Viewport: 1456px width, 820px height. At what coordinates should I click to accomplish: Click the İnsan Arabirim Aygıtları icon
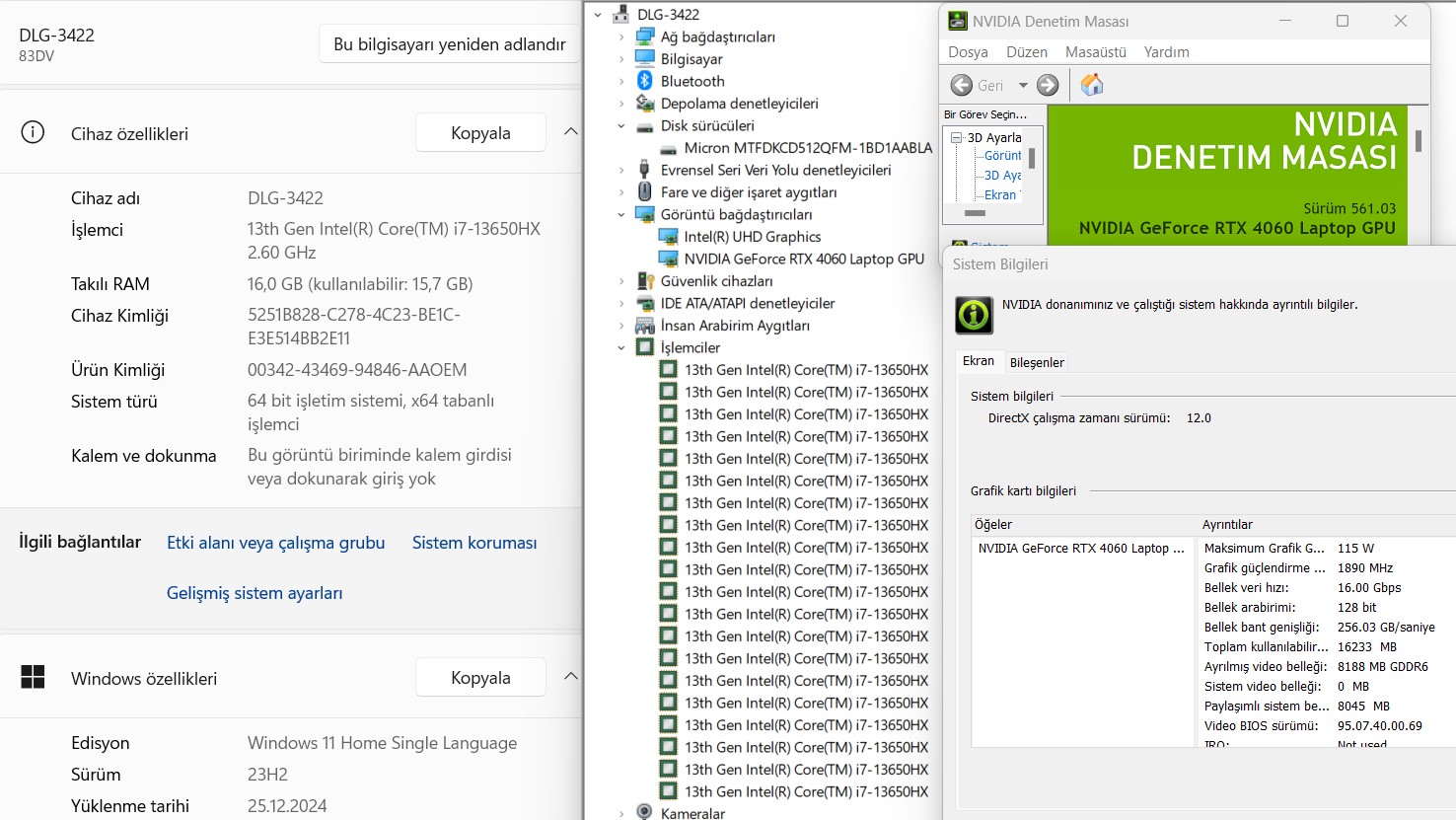pyautogui.click(x=645, y=325)
